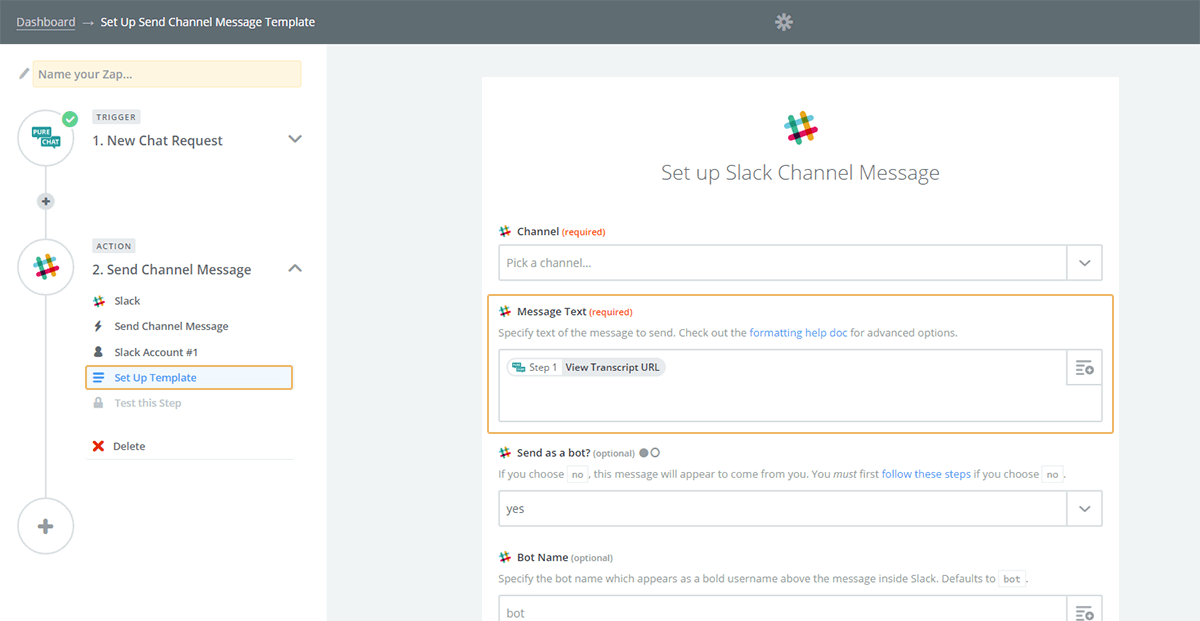
Task: Click the pencil icon beside Zap name
Action: tap(24, 74)
